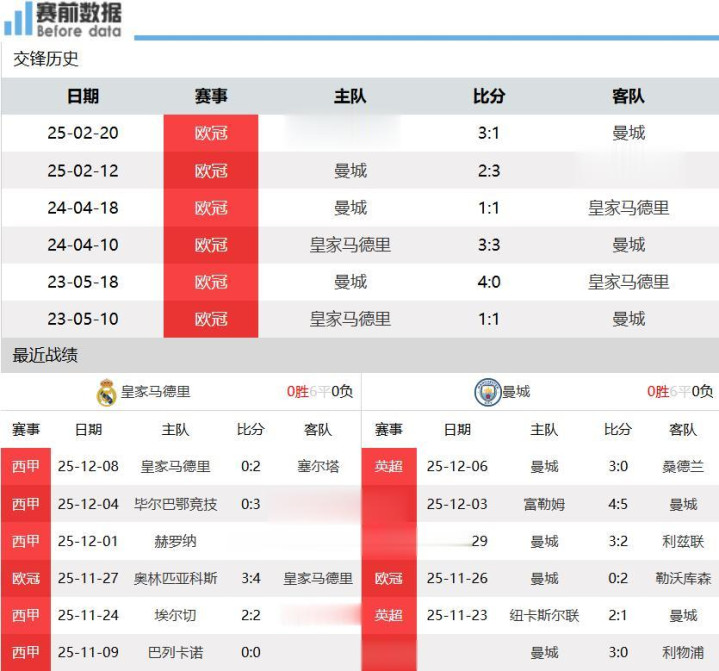Click the 0:2 score in the 25-12-08 row
Screen dimensions: 719x671
tap(251, 466)
